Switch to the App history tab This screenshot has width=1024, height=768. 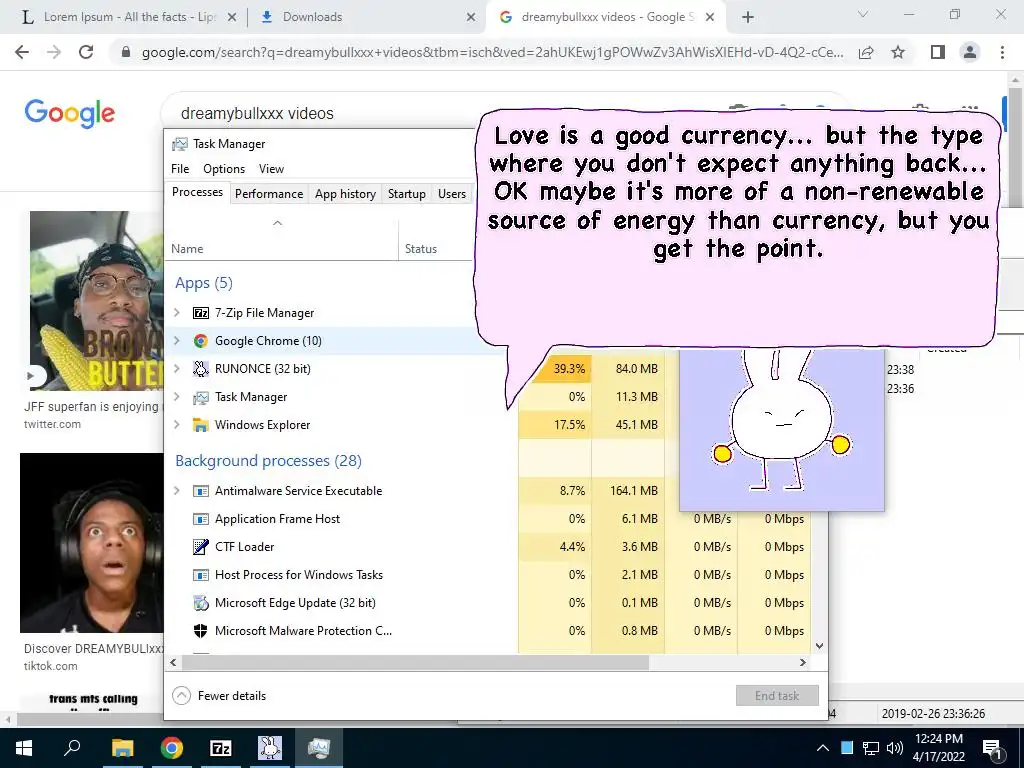pos(345,194)
